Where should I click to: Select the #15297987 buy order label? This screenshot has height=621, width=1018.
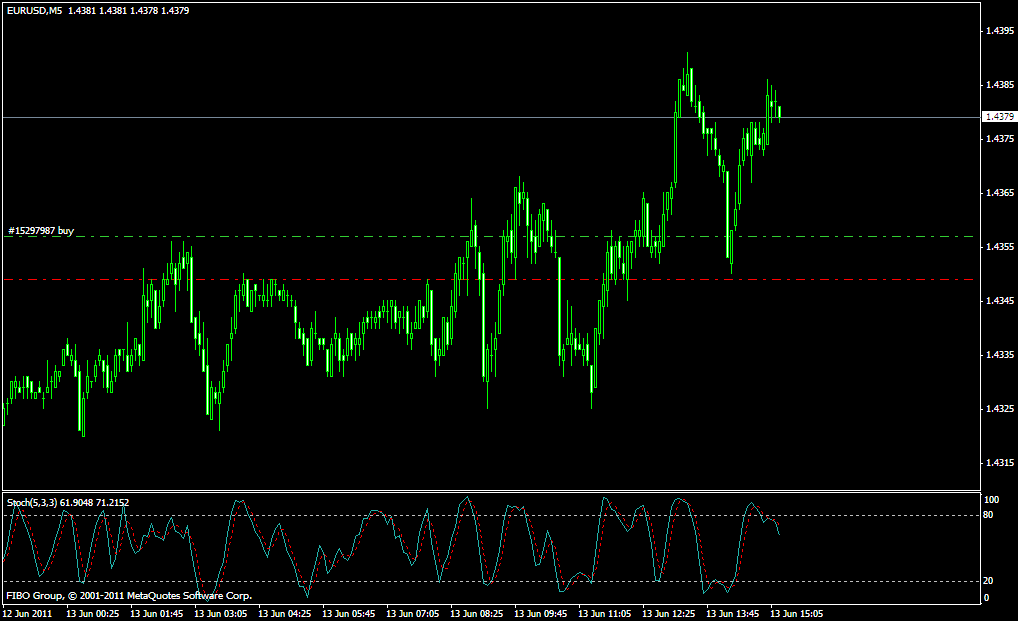pos(41,231)
